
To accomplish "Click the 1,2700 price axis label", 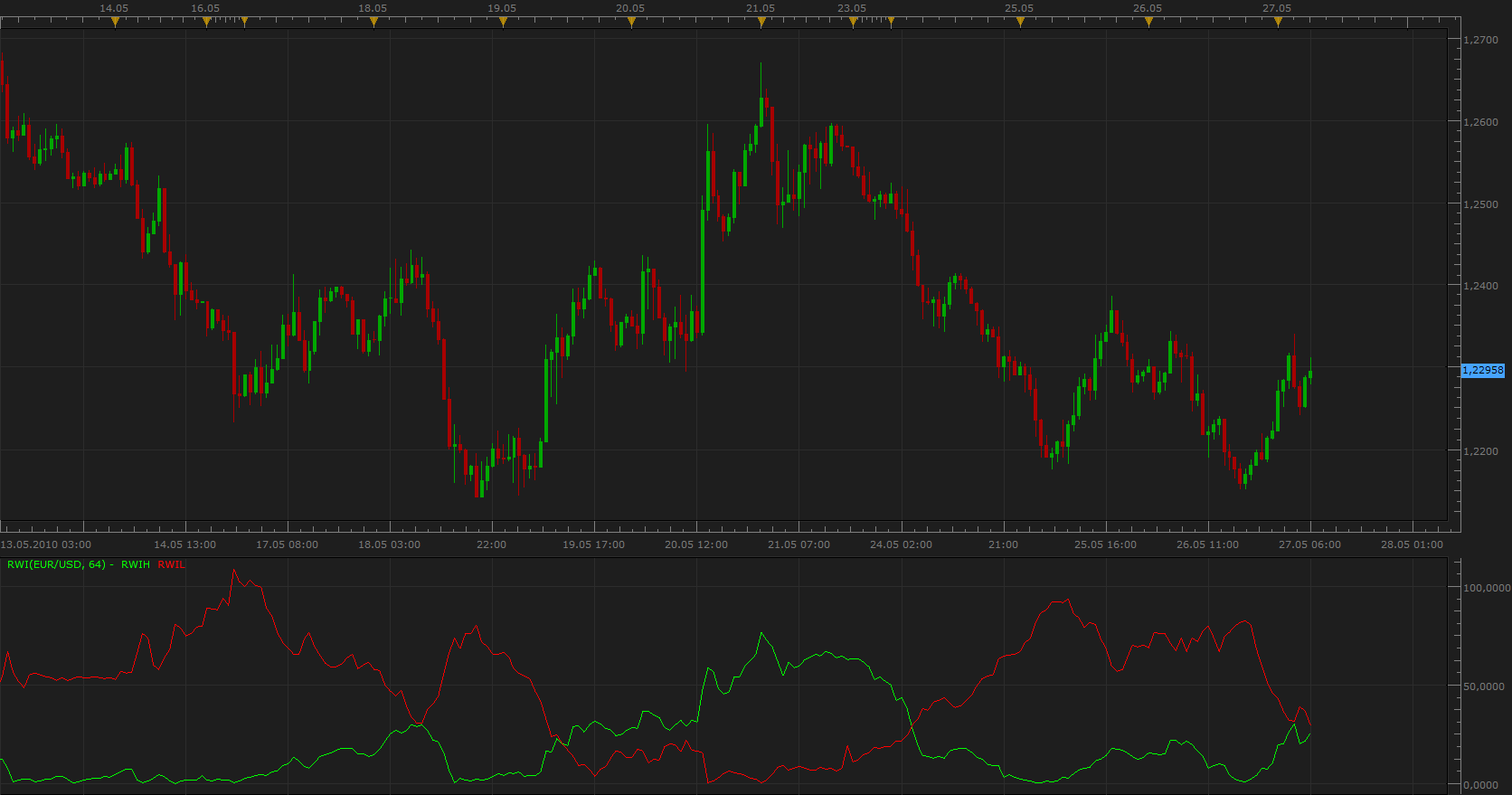I will pos(1481,40).
